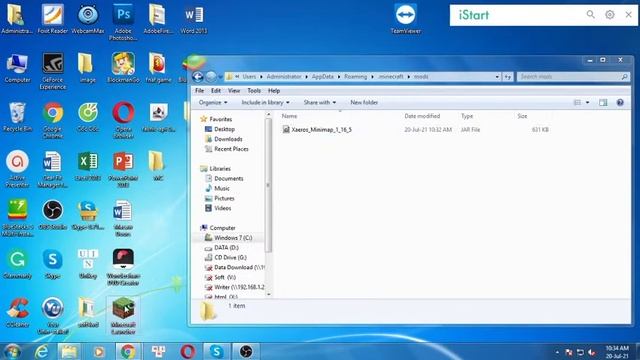
Task: Open the Edit menu
Action: 216,91
